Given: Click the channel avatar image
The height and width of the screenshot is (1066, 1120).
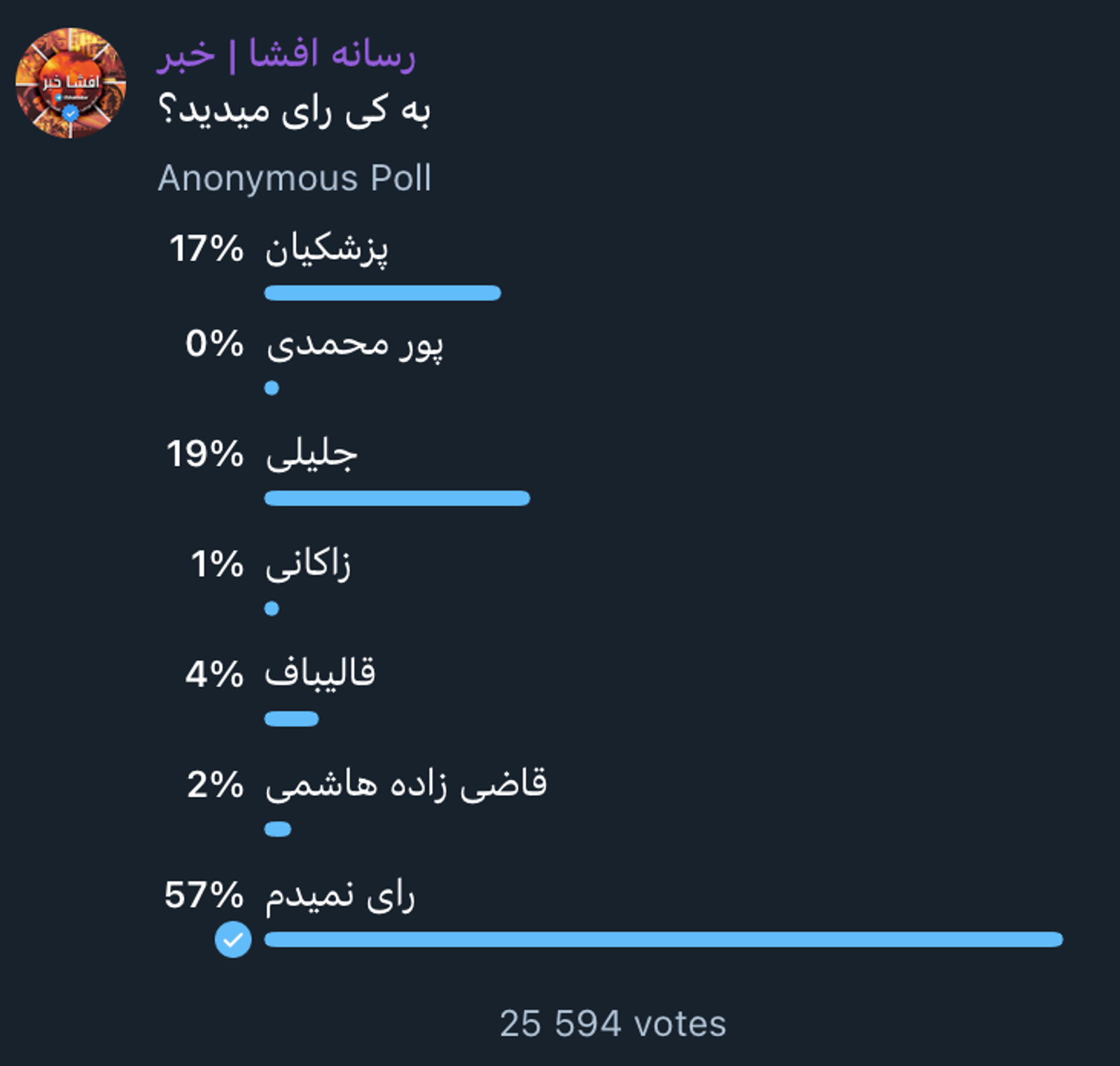Looking at the screenshot, I should click(x=71, y=83).
